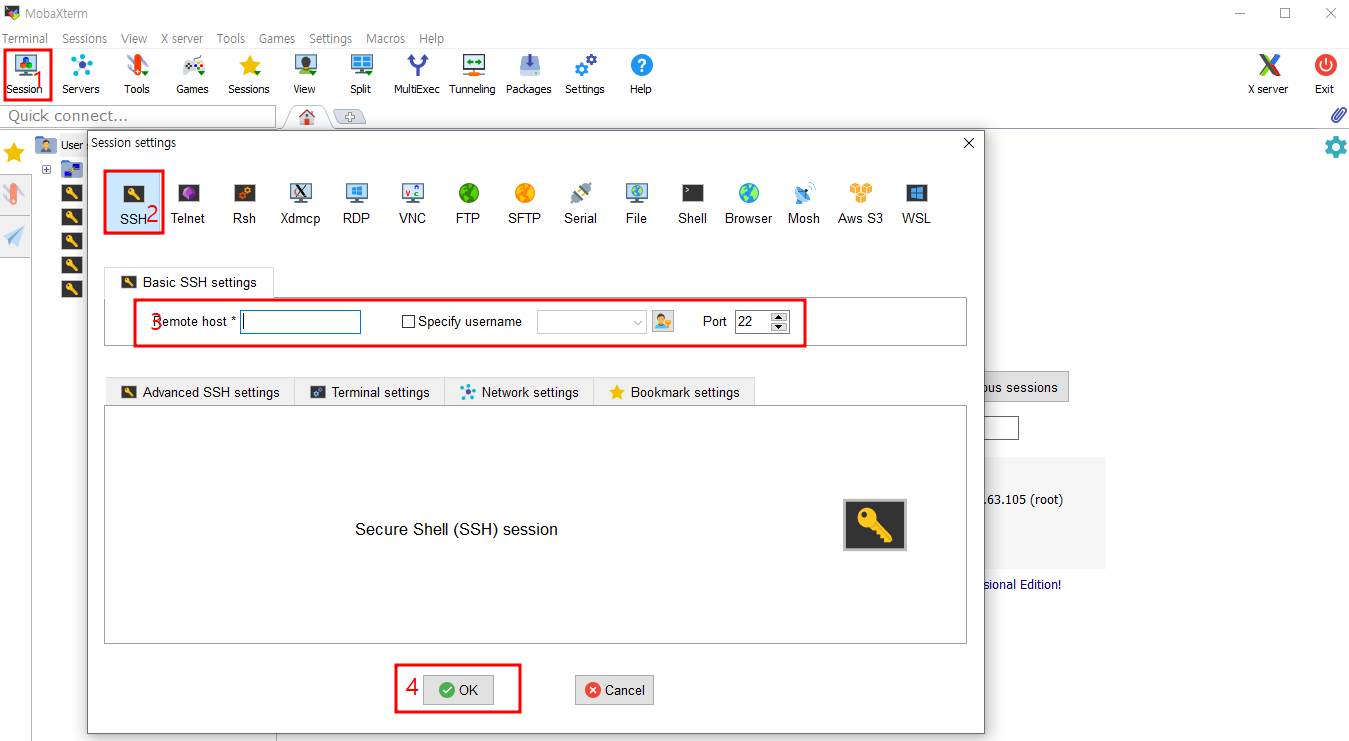Open the Advanced SSH settings tab
This screenshot has width=1349, height=741.
coord(200,392)
